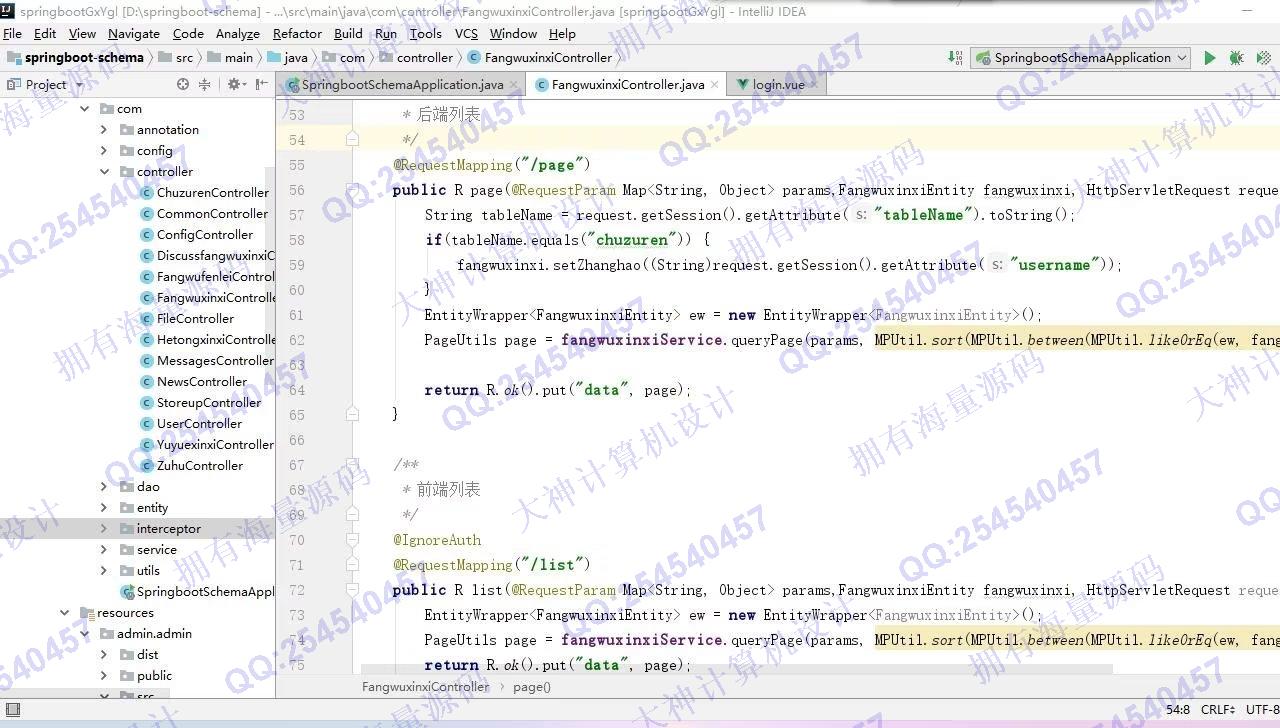
Task: Select StoreupController class
Action: click(x=208, y=403)
